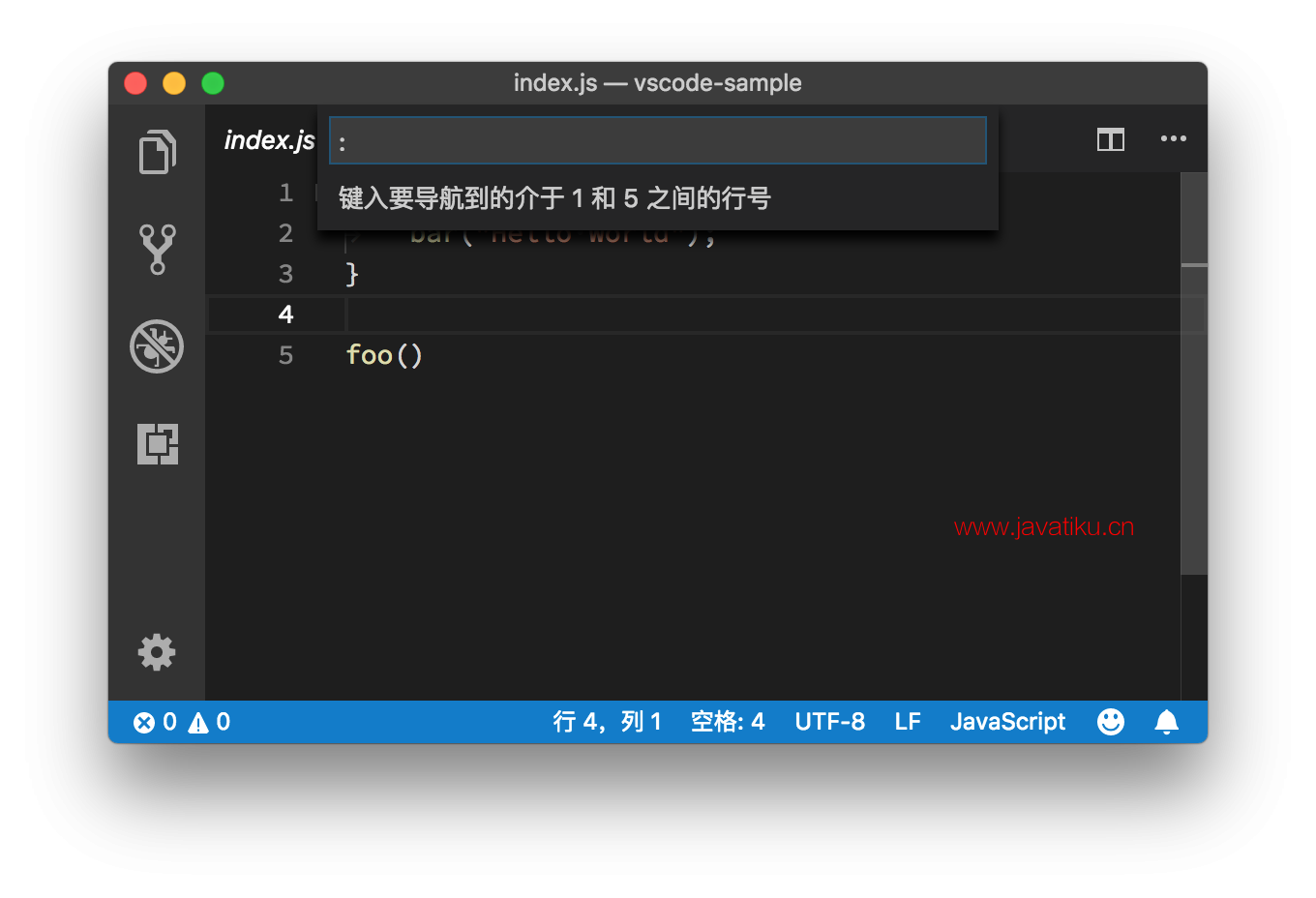
Task: Open the Debug view
Action: (x=157, y=346)
